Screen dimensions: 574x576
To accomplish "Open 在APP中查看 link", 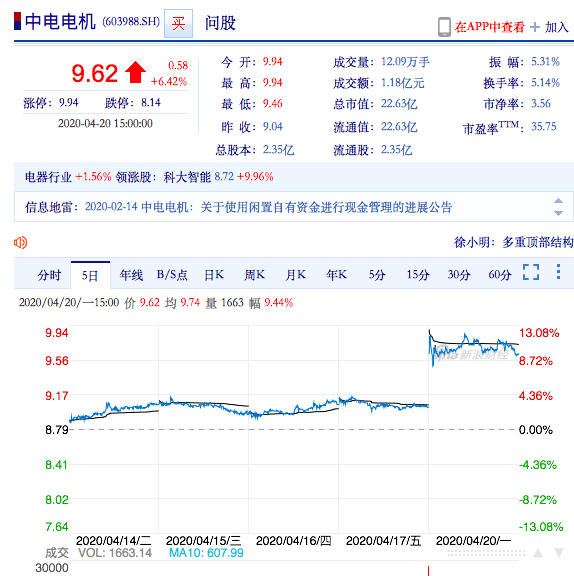I will point(489,27).
